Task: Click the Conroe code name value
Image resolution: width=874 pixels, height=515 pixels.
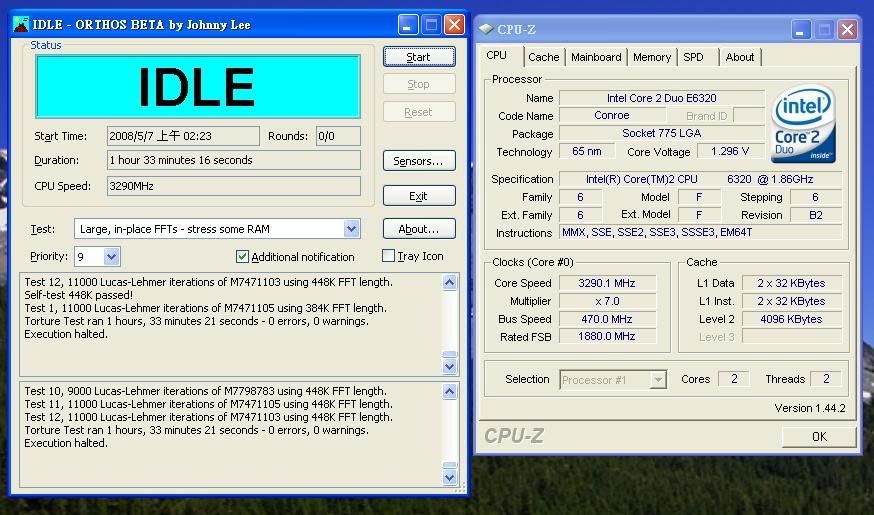Action: click(612, 115)
